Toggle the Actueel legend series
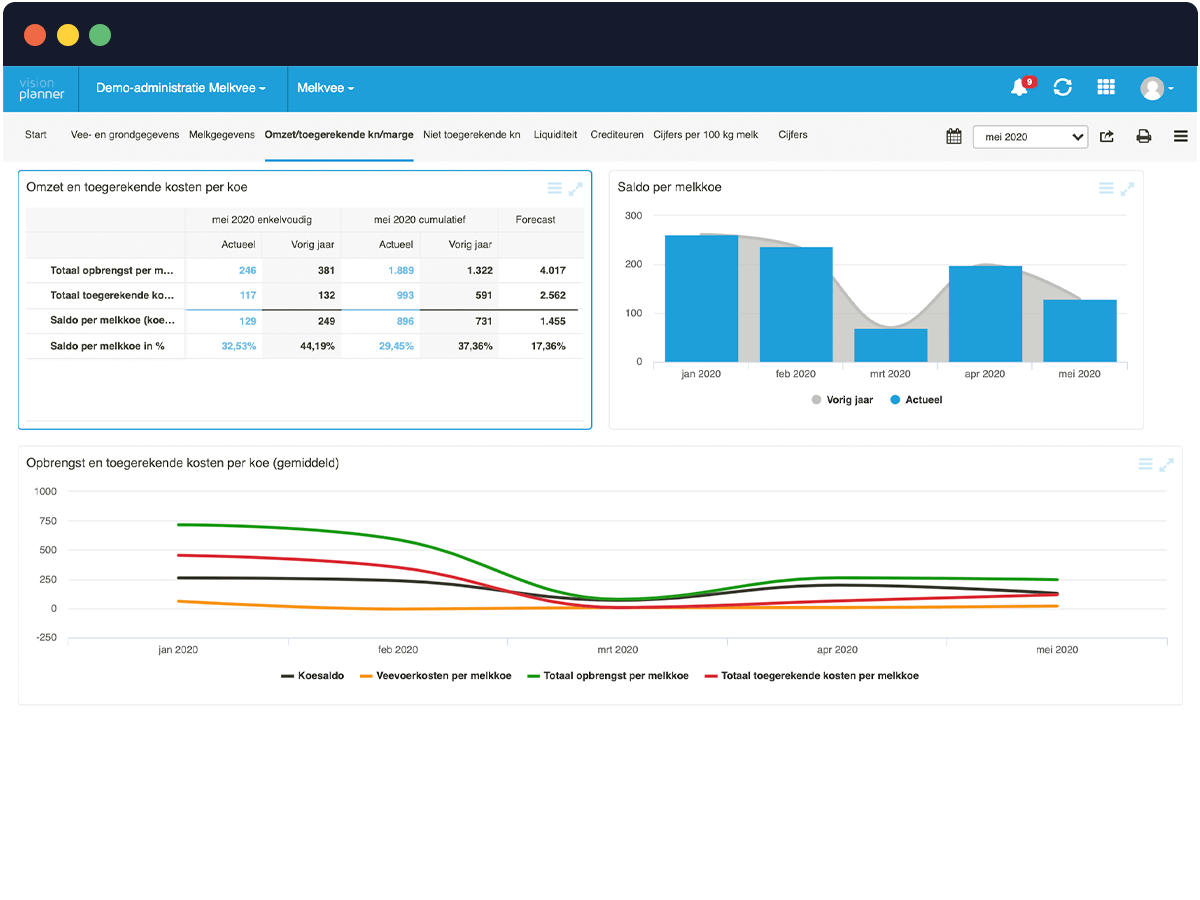This screenshot has width=1200, height=900. coord(916,400)
